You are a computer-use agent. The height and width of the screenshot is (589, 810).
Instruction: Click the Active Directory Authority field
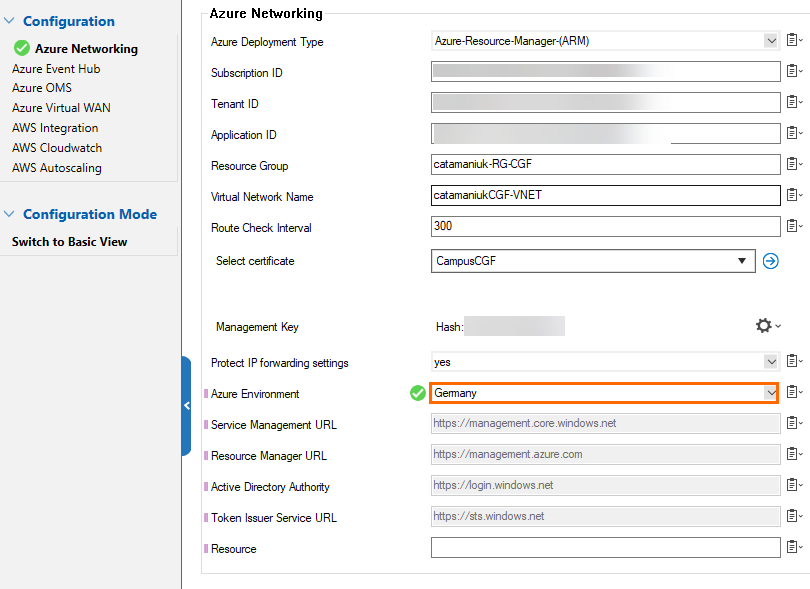[605, 485]
